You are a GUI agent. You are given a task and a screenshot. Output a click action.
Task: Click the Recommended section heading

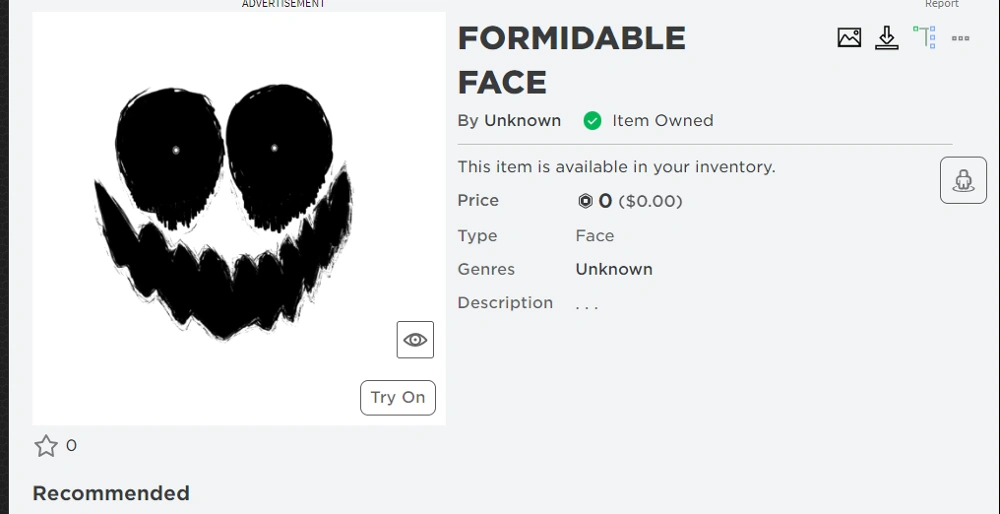pos(111,493)
